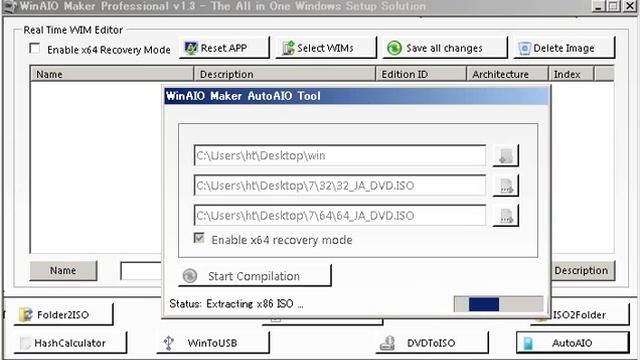Click Save all changes button
This screenshot has width=640, height=360.
[445, 48]
